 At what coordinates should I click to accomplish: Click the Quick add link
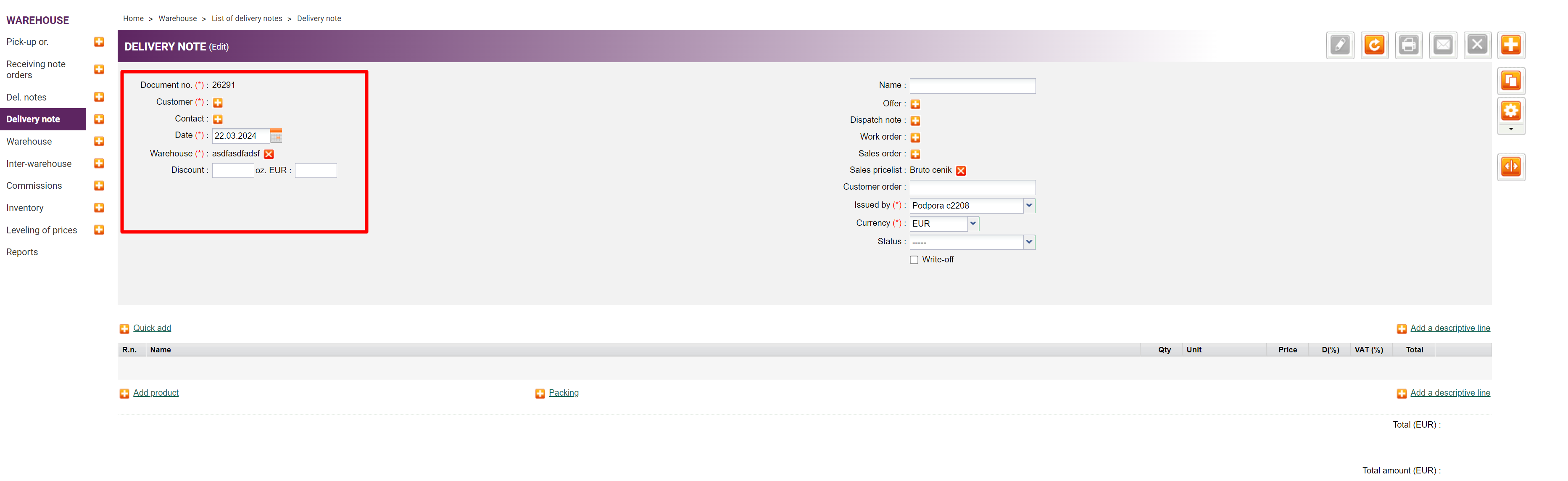pyautogui.click(x=152, y=328)
